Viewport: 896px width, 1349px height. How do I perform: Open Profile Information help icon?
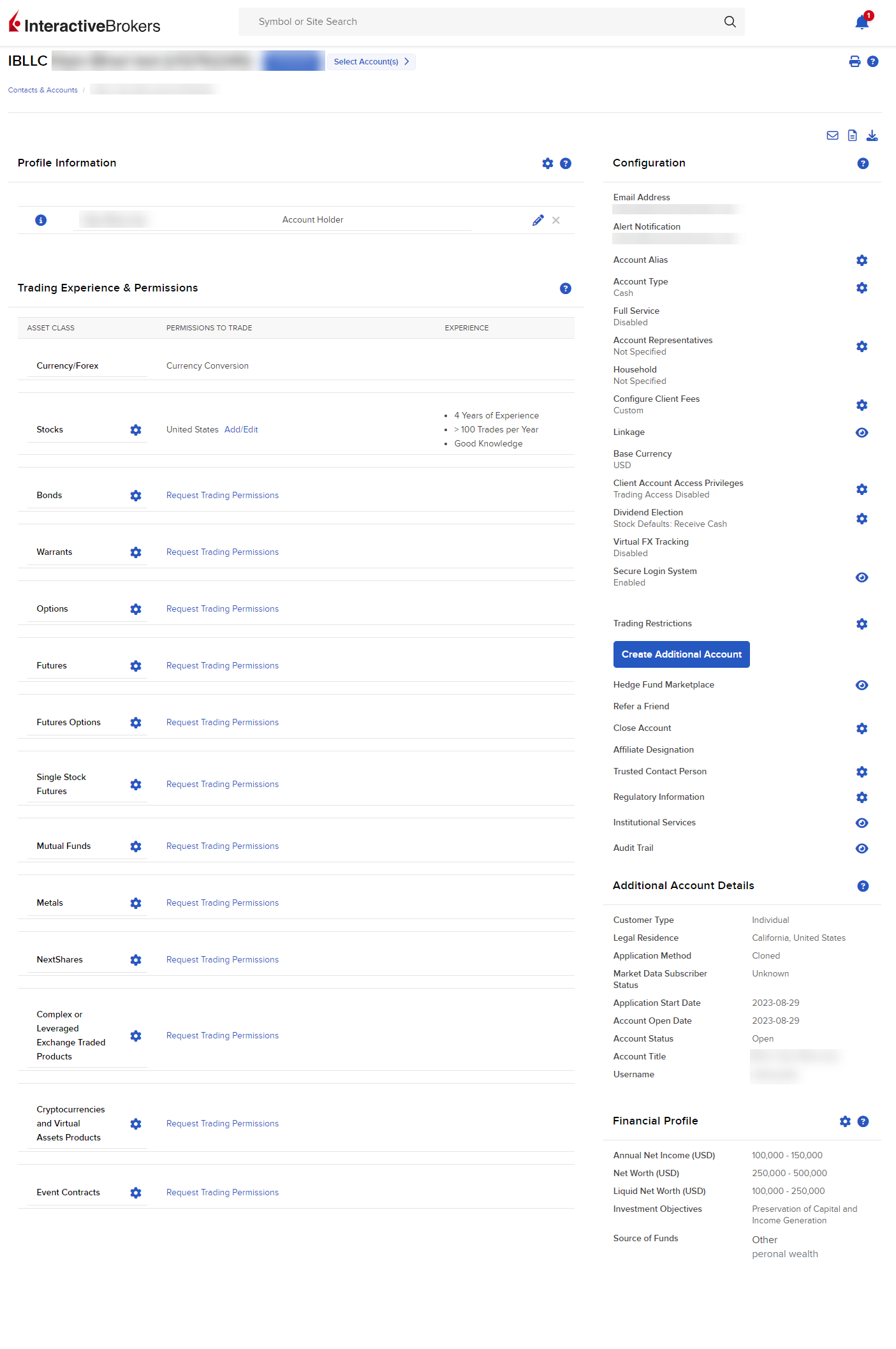(x=565, y=163)
